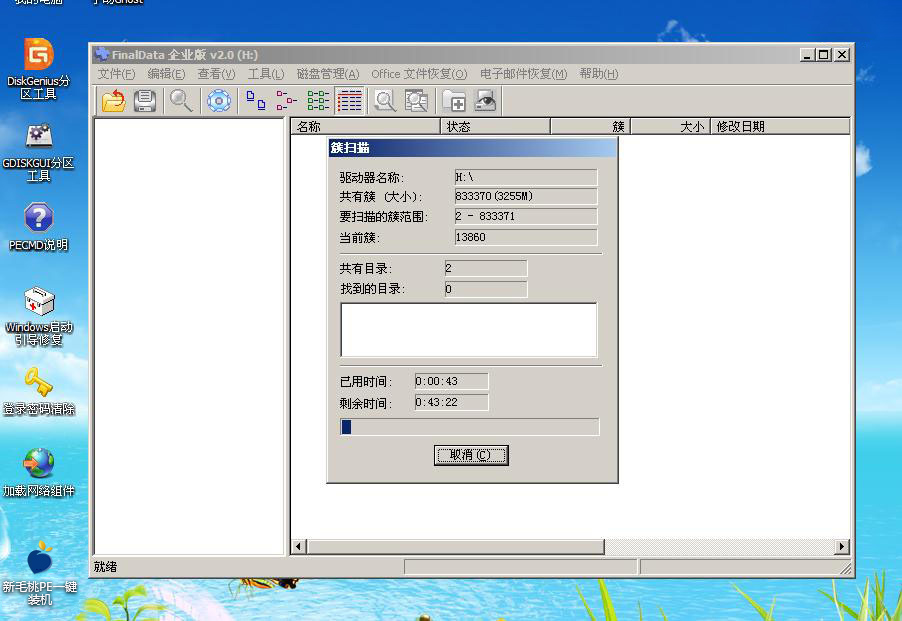Select the Windows启动引导修复 desktop icon

coord(39,316)
